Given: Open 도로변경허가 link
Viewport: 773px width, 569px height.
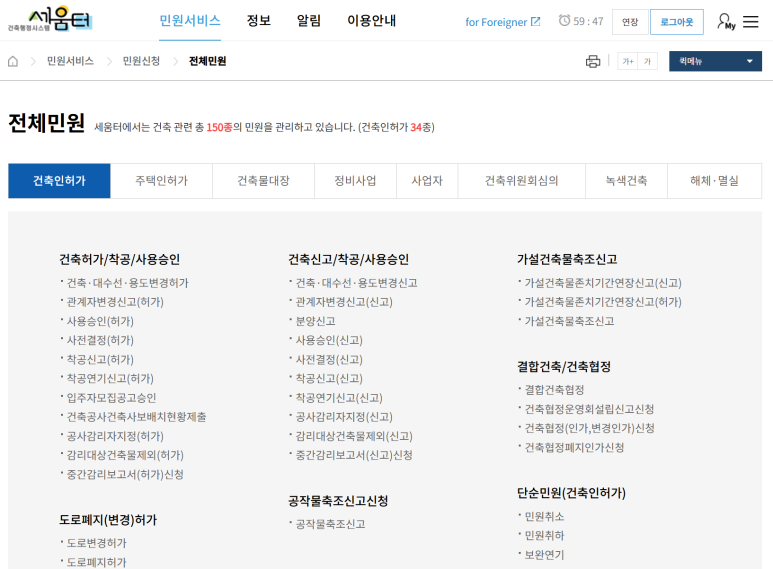Looking at the screenshot, I should (96, 543).
